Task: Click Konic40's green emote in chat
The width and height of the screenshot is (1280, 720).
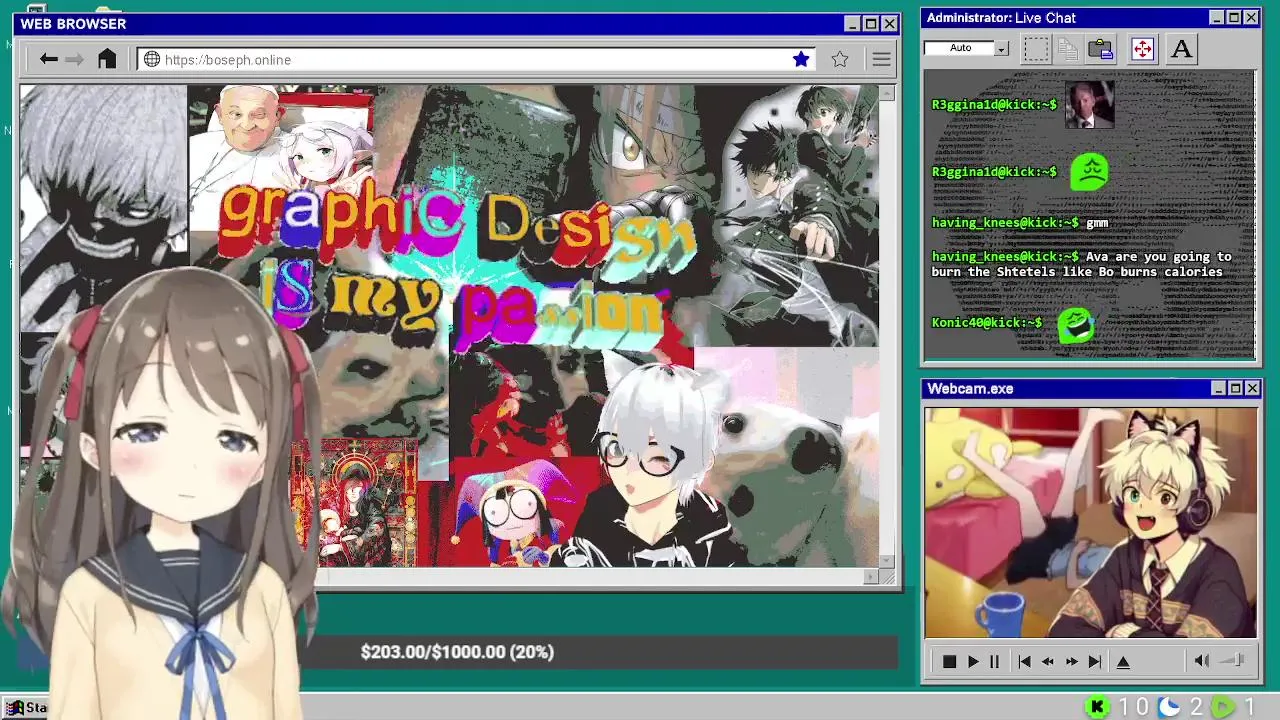Action: pyautogui.click(x=1076, y=324)
